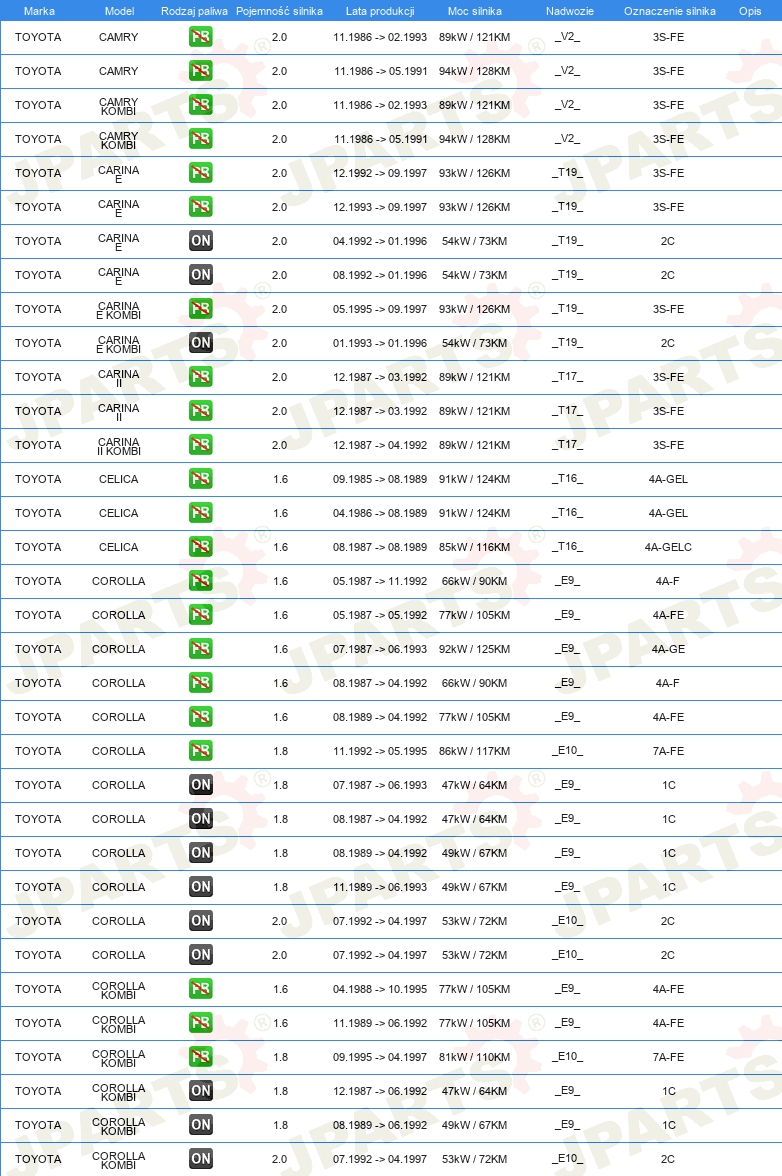Image resolution: width=782 pixels, height=1176 pixels.
Task: Select the date range 08.1987 -> 08.1989
Action: (380, 547)
